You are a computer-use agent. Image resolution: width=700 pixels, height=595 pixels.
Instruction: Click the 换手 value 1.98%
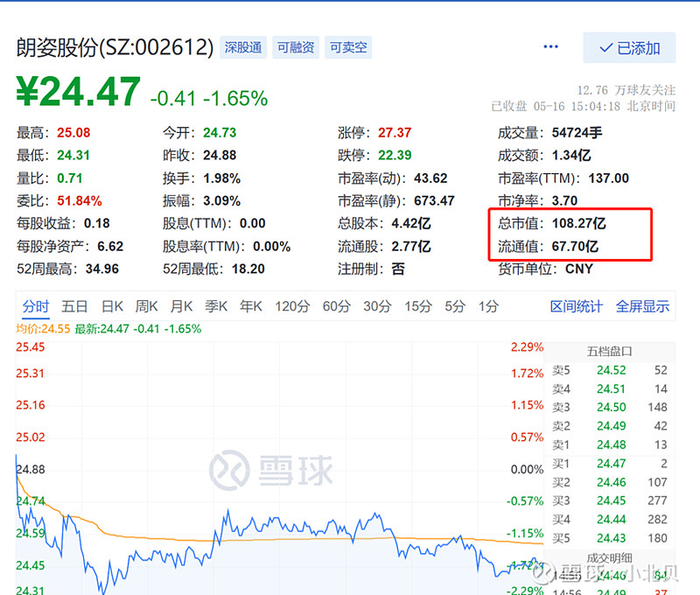click(x=222, y=179)
